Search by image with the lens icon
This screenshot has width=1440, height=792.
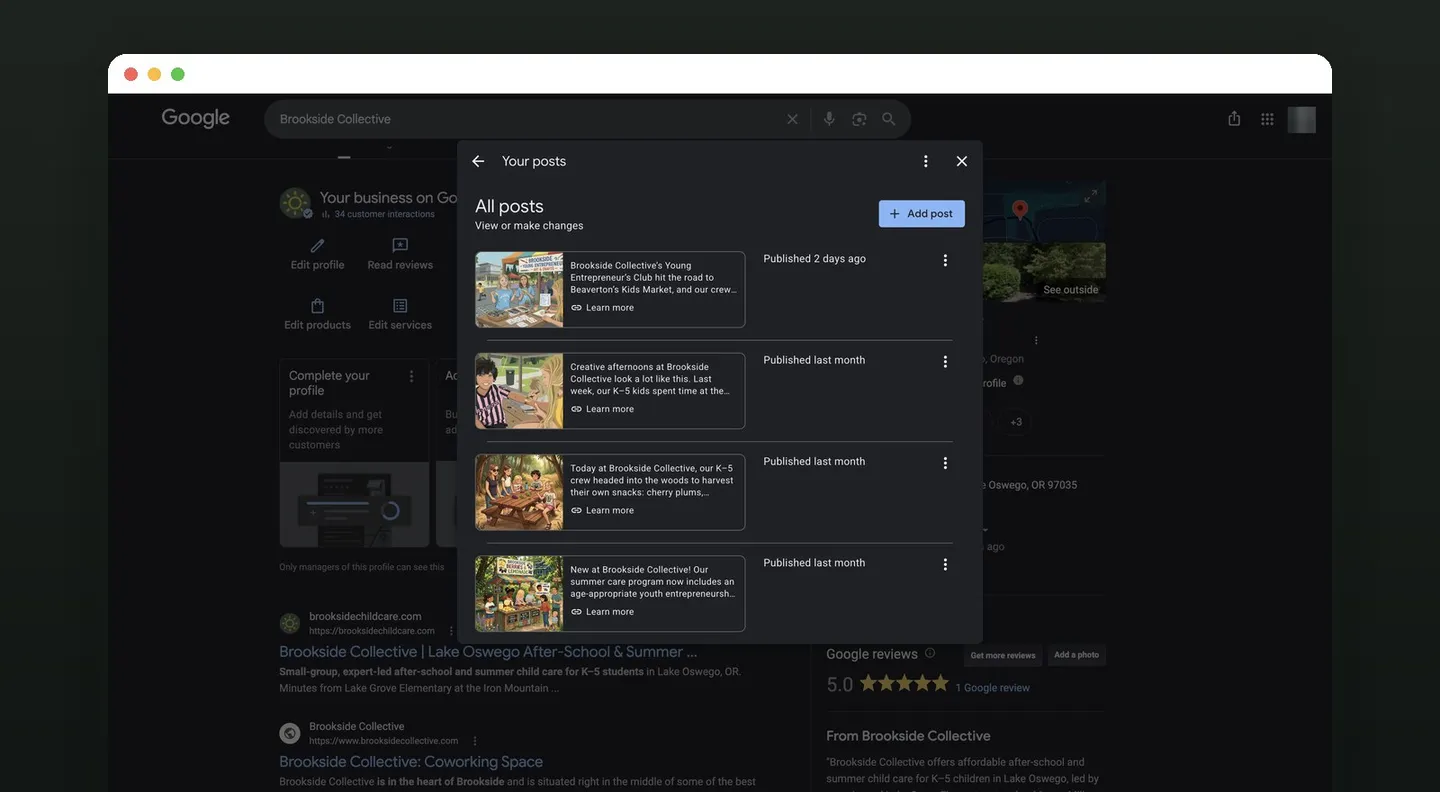859,119
